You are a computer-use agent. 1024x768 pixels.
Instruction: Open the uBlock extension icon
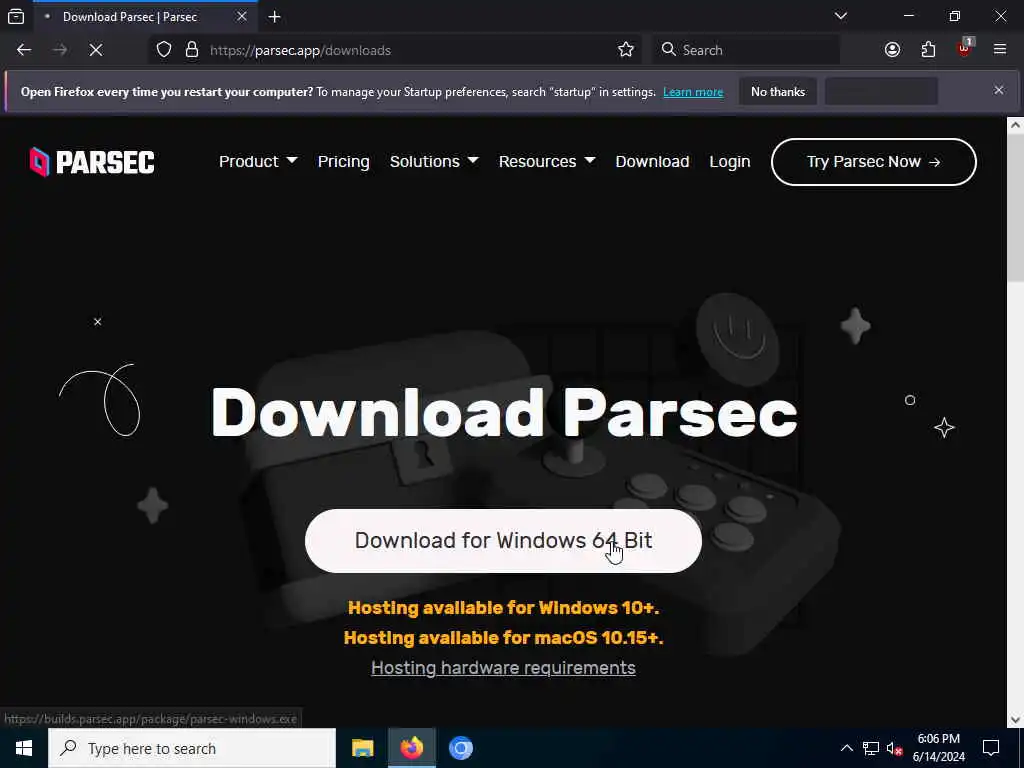tap(965, 48)
